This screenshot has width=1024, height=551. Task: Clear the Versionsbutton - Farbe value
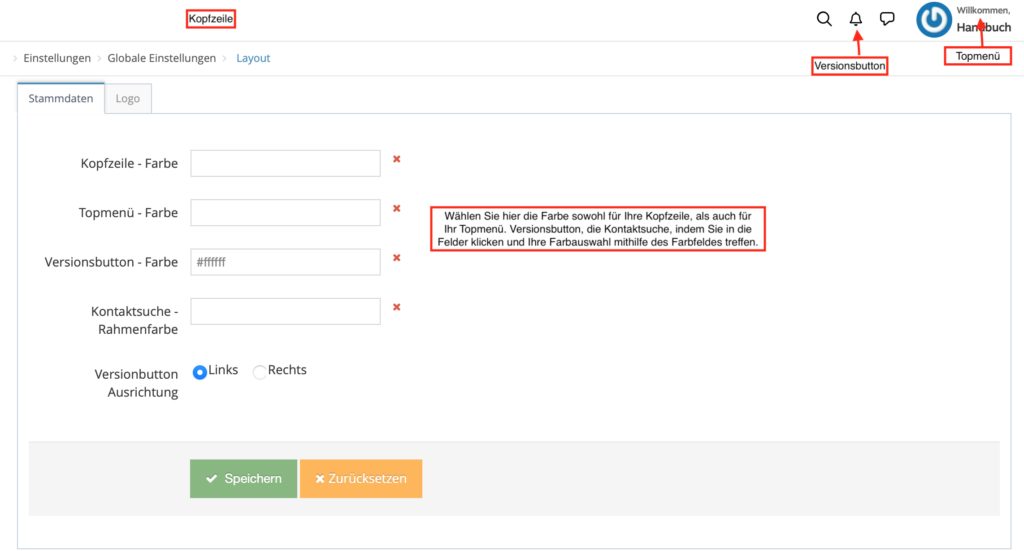(x=396, y=258)
